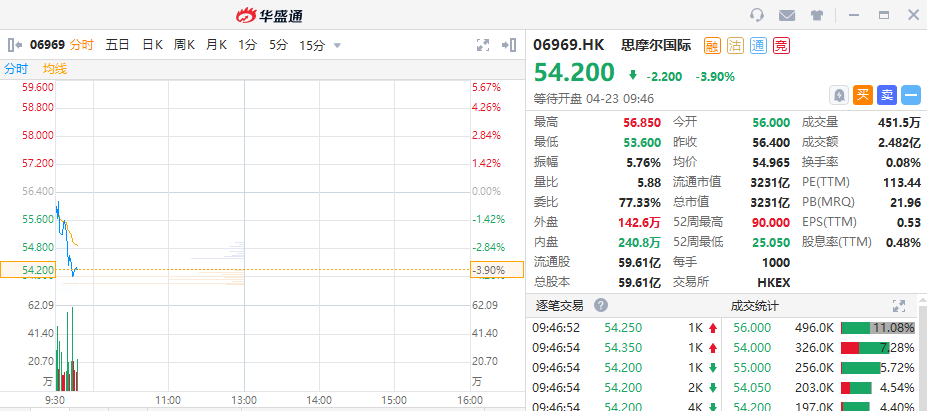Click the 56.000 volume distribution bar
This screenshot has width=927, height=411.
pyautogui.click(x=878, y=328)
